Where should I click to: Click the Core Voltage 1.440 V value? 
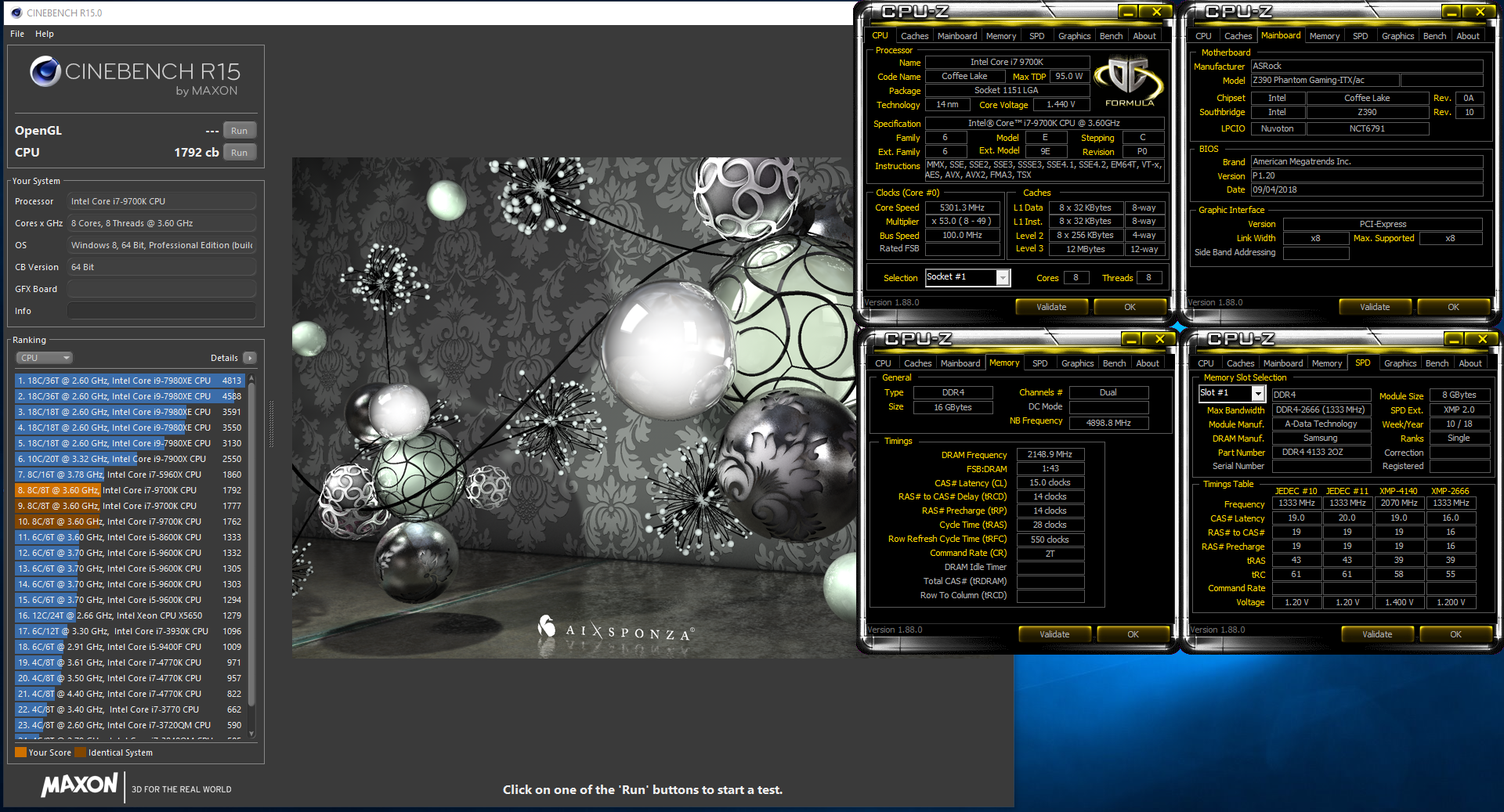pyautogui.click(x=1061, y=104)
